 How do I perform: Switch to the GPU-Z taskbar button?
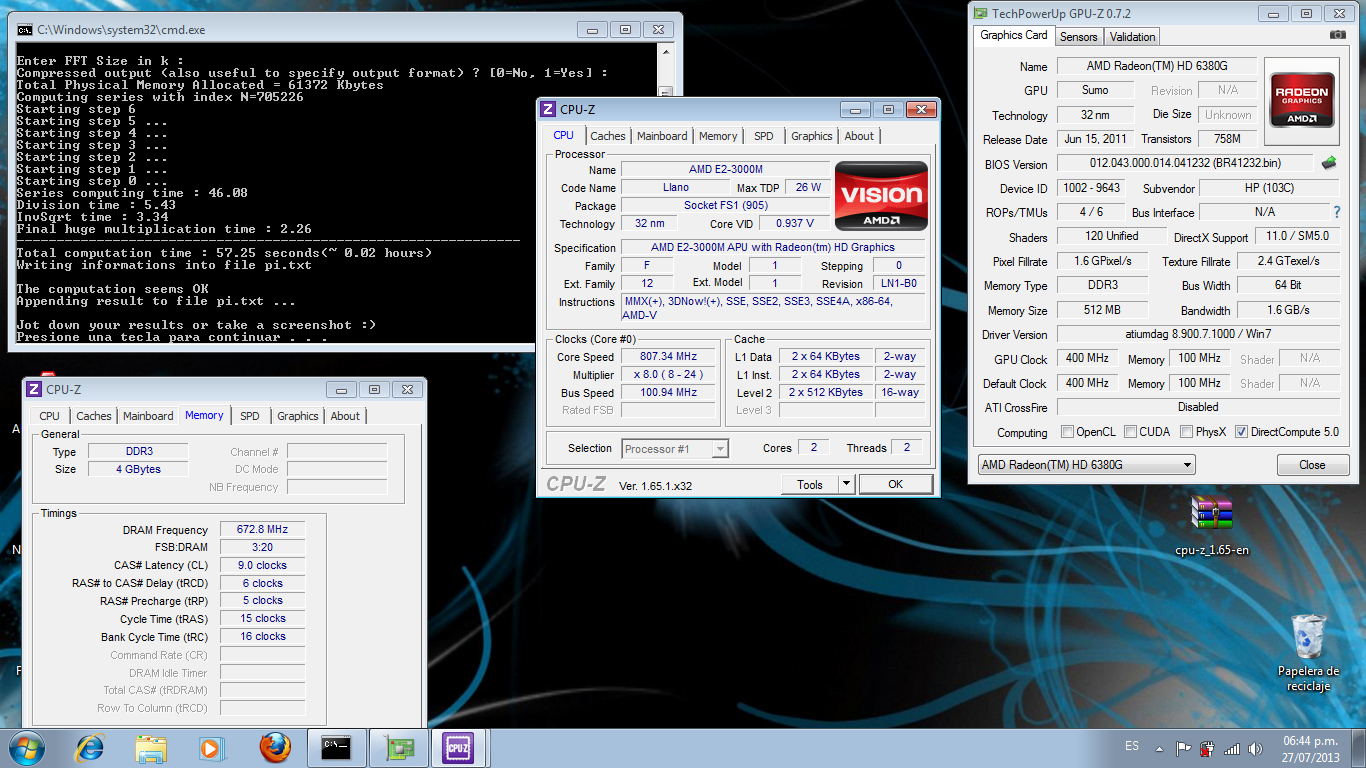click(x=398, y=748)
